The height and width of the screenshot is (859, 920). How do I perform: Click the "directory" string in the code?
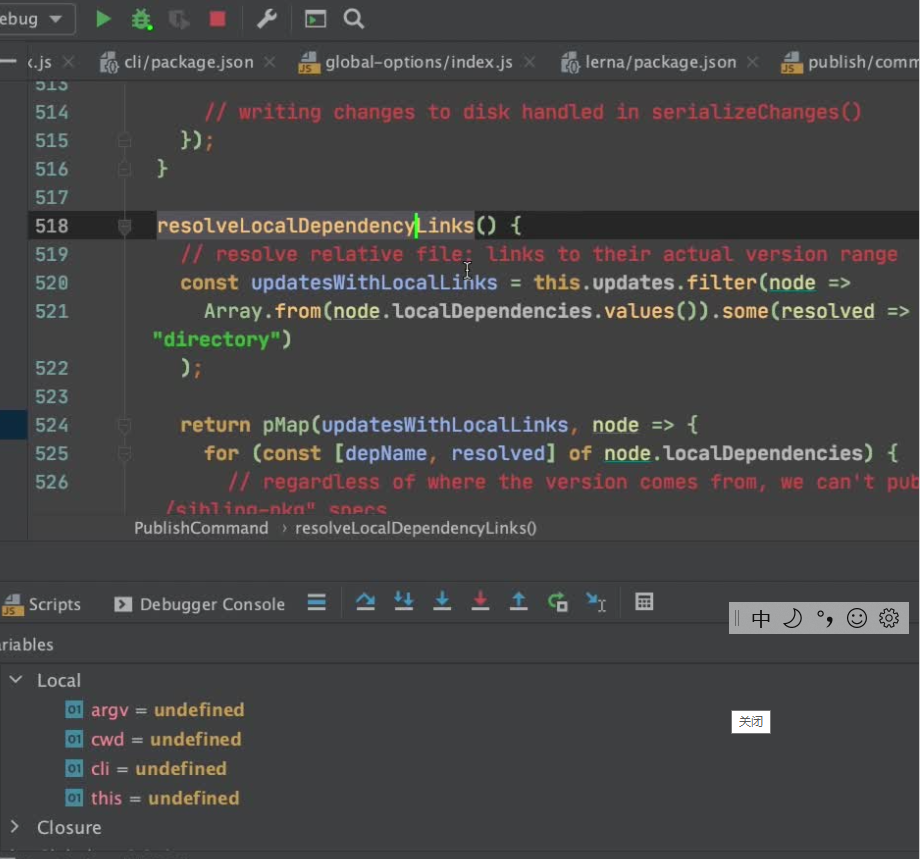pyautogui.click(x=216, y=340)
